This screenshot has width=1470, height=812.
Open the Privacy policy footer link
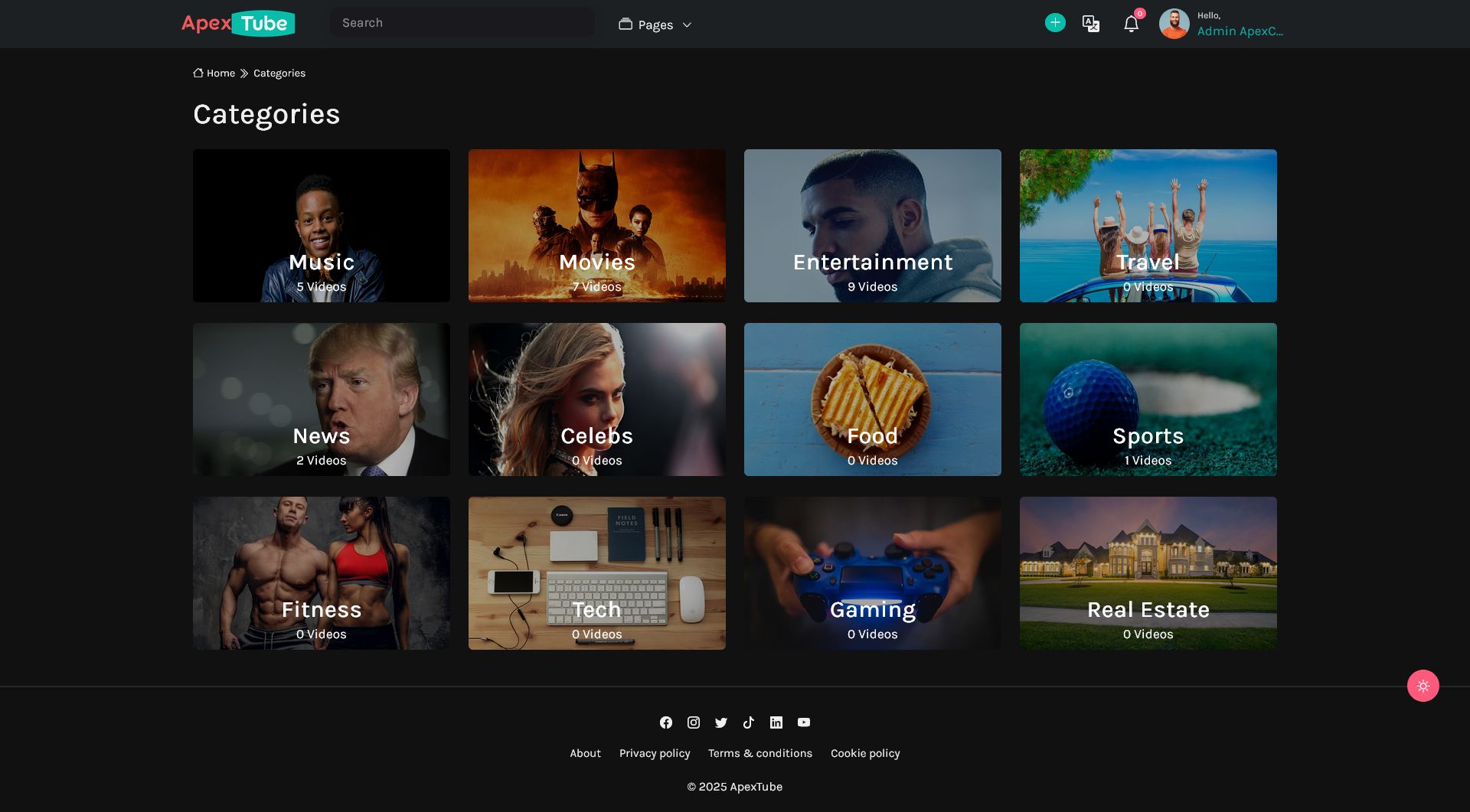click(x=655, y=754)
